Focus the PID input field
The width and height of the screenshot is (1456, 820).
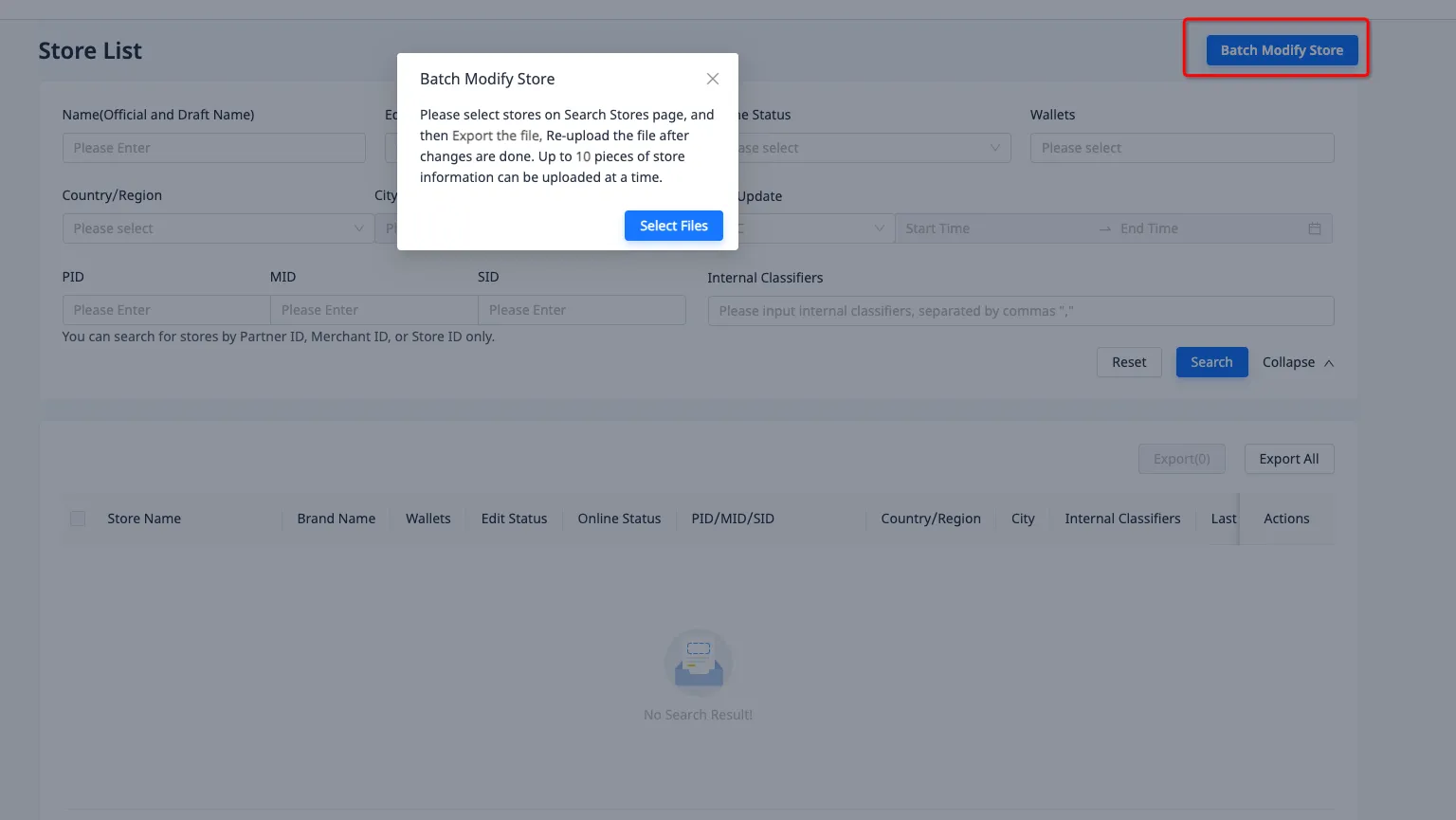[166, 310]
